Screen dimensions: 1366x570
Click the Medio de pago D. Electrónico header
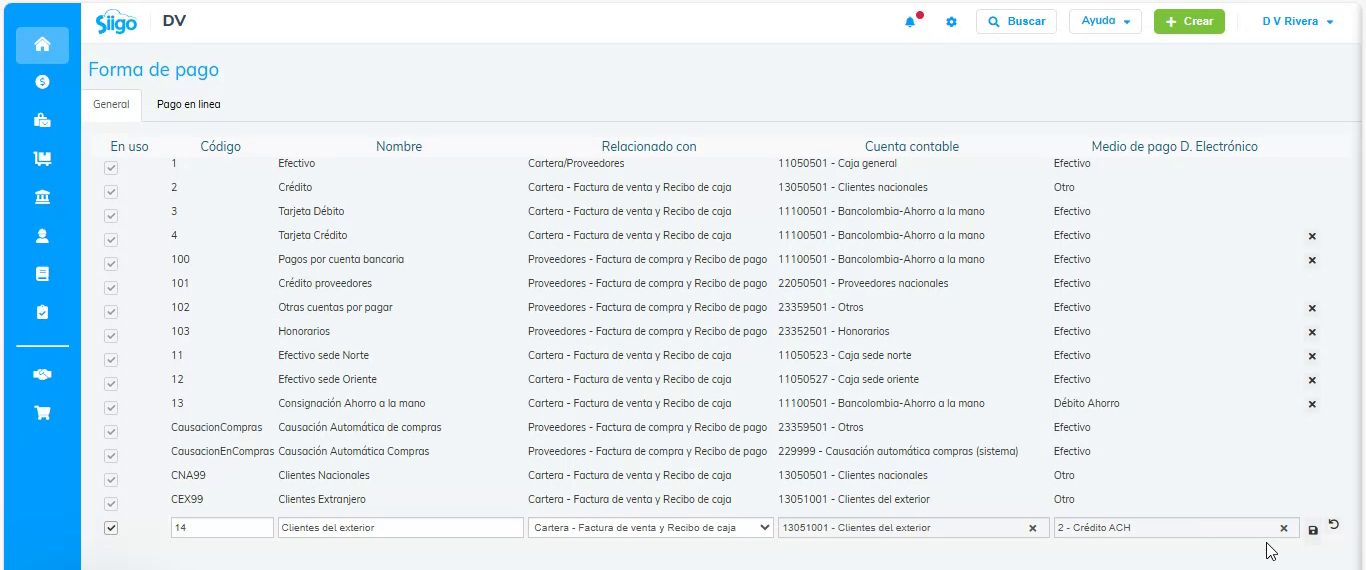tap(1175, 146)
